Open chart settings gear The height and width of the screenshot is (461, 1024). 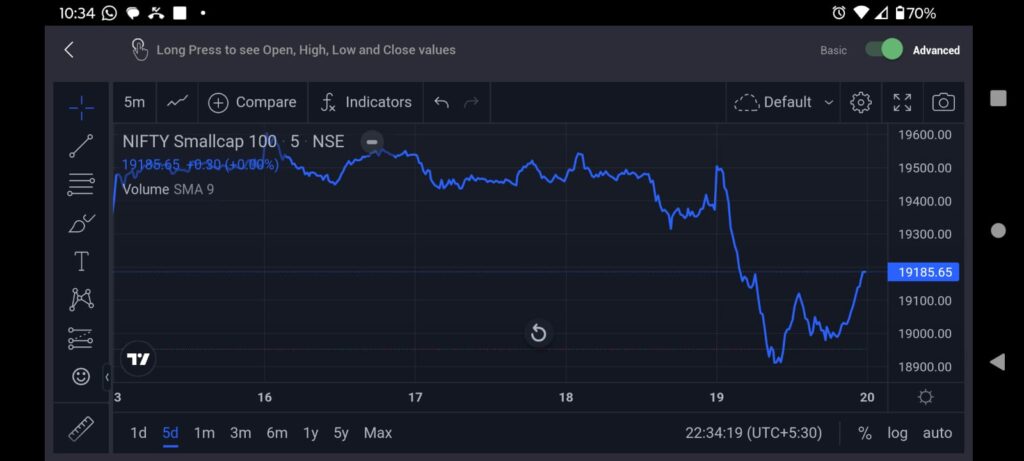point(861,103)
